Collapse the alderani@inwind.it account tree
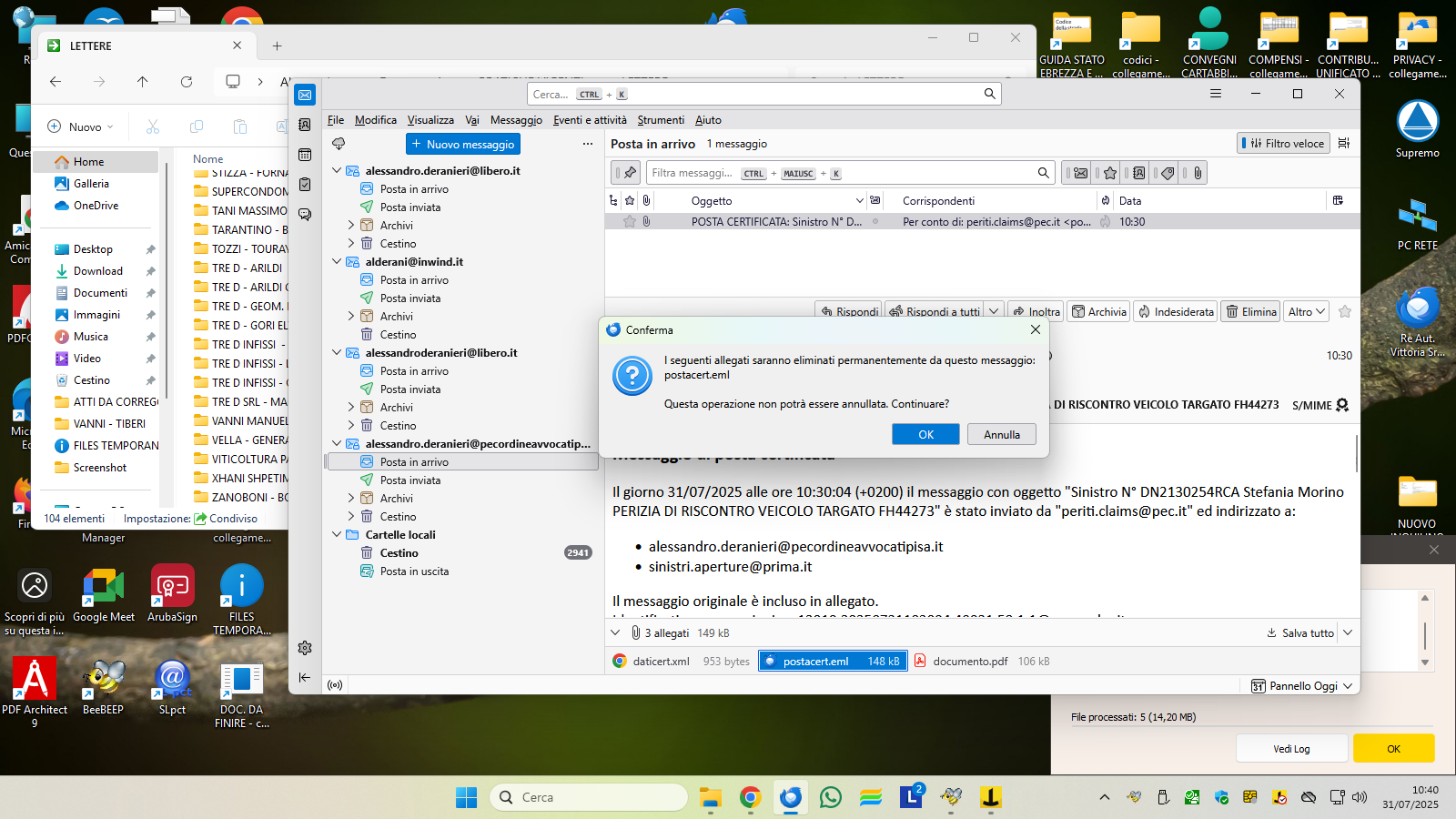The height and width of the screenshot is (819, 1456). [x=337, y=262]
